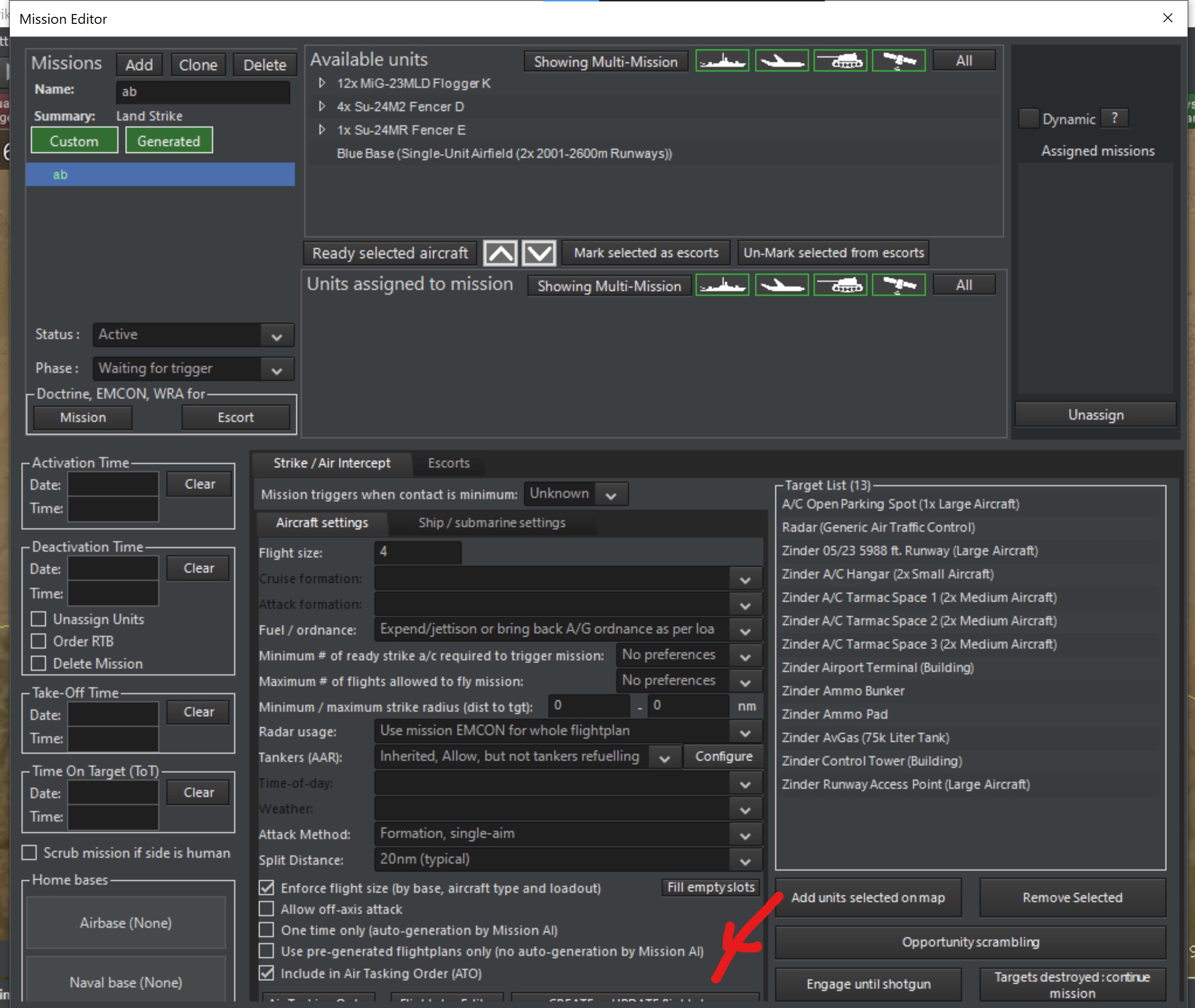1195x1008 pixels.
Task: Expand the 12x MiG-23MLD Flogger K group
Action: [322, 83]
